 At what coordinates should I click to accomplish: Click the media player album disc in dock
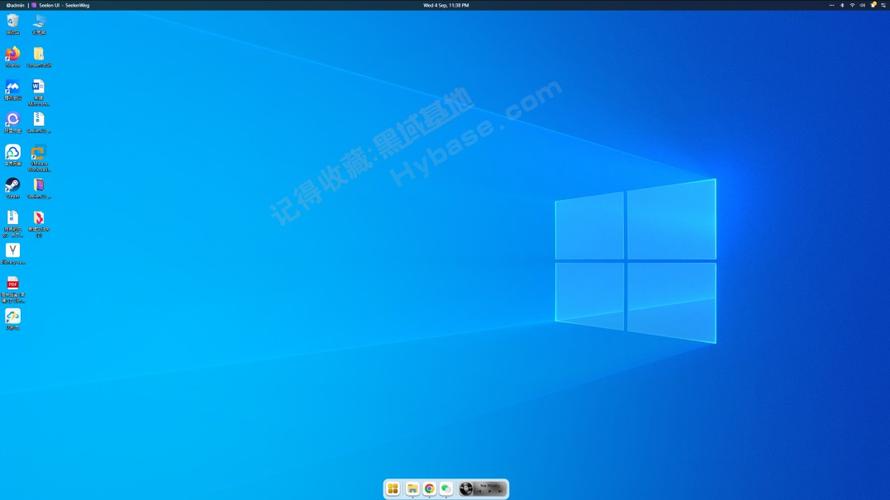466,489
